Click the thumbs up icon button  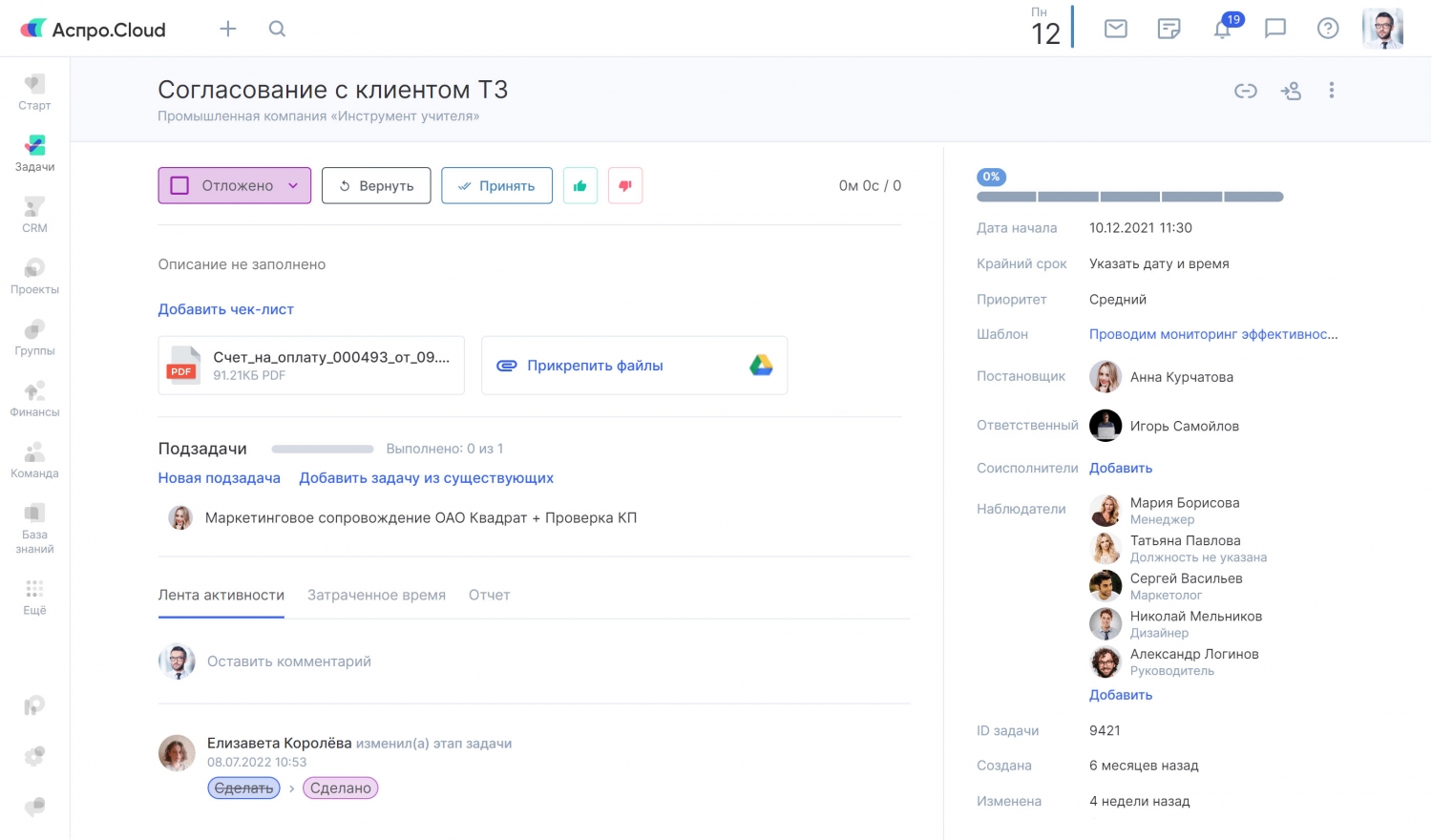coord(579,186)
